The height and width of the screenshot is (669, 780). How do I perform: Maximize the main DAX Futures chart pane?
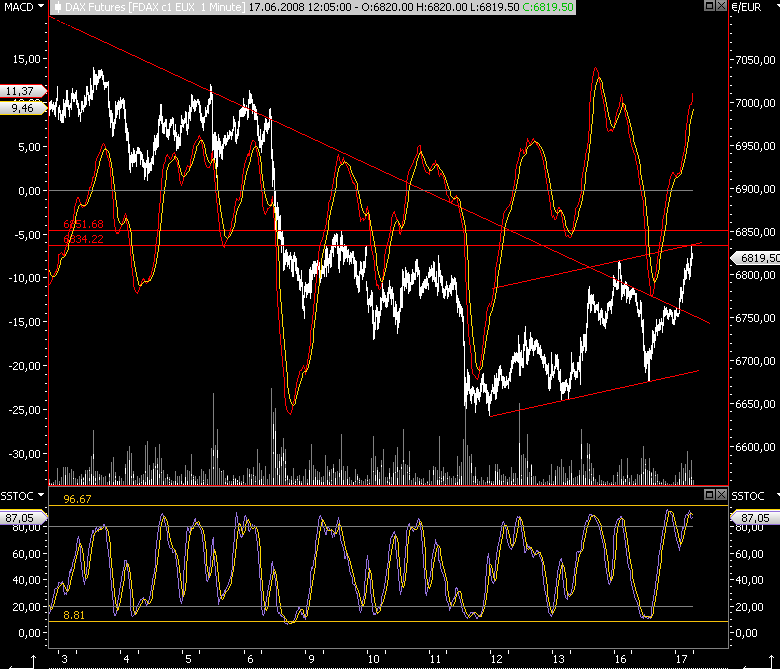710,6
